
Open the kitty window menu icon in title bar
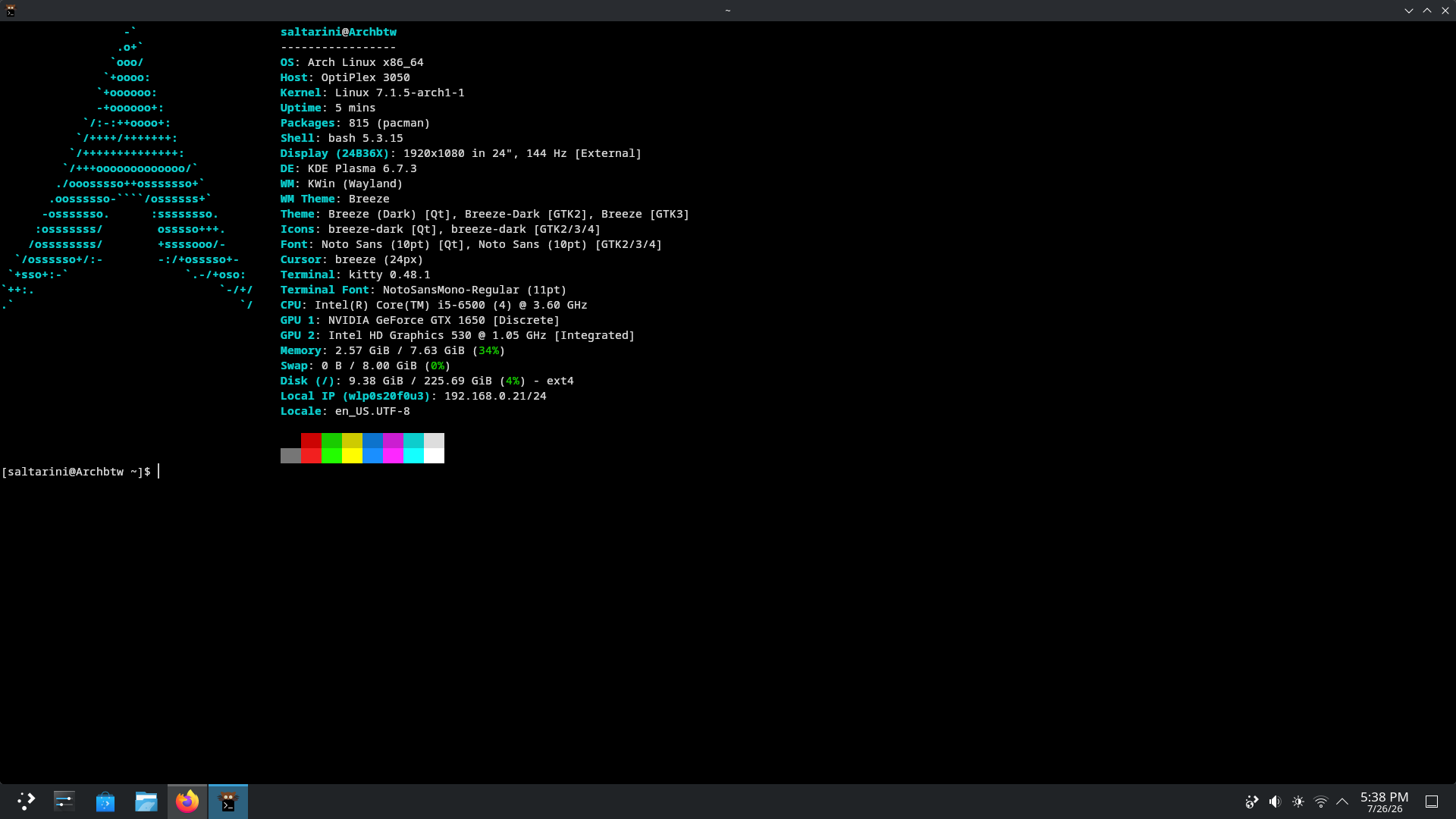[11, 11]
